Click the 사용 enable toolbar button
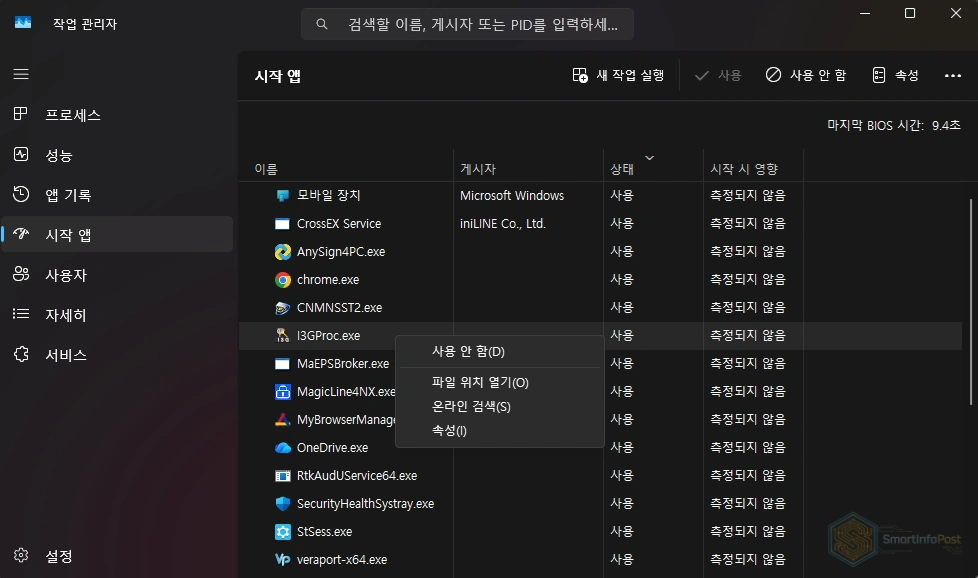Viewport: 978px width, 578px height. [x=718, y=75]
